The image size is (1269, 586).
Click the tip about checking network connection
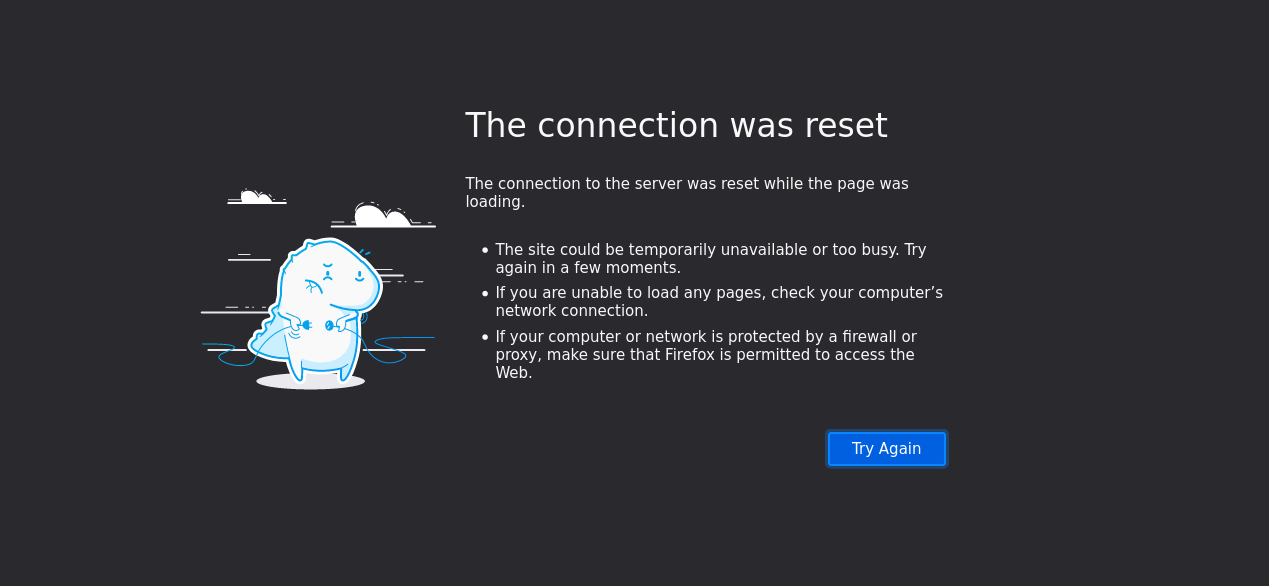(719, 302)
